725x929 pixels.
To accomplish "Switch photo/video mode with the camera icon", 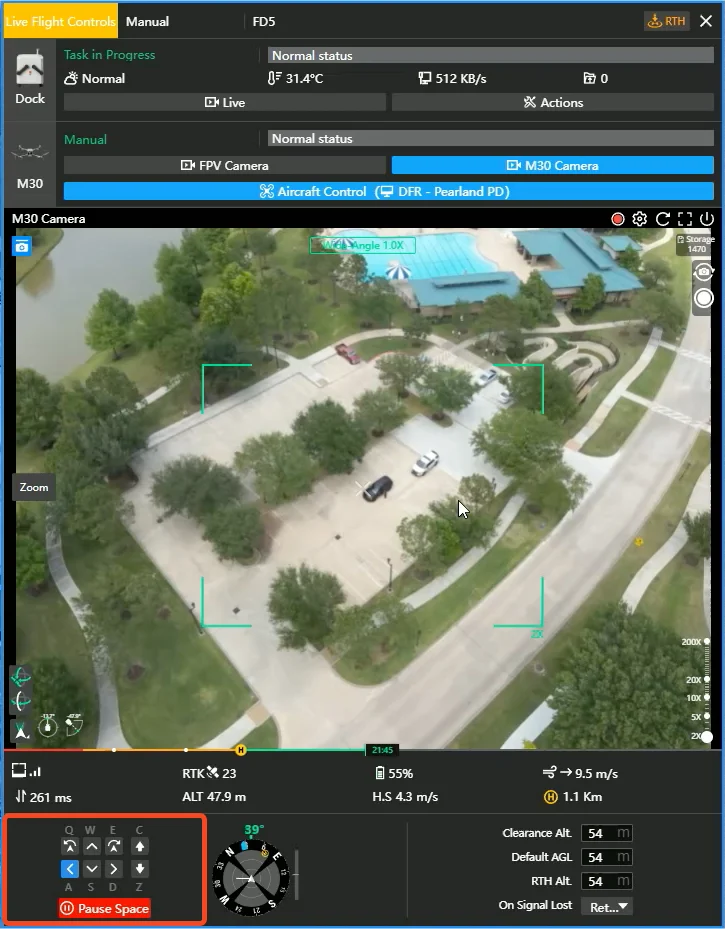I will (x=704, y=273).
